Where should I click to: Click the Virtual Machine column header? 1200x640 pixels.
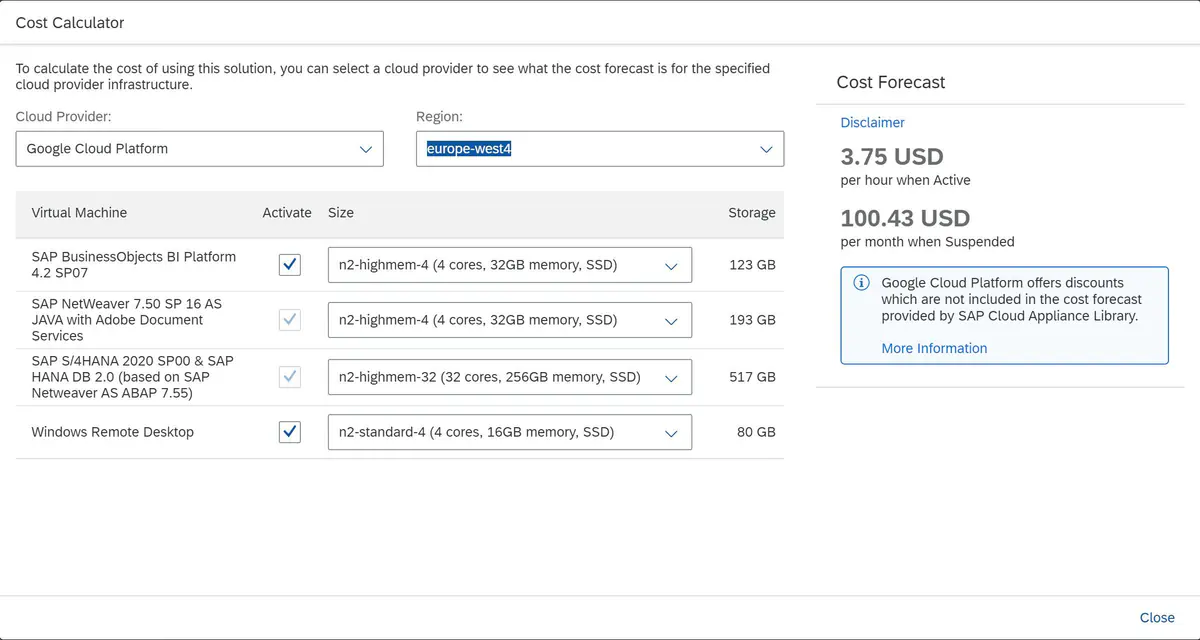tap(79, 212)
